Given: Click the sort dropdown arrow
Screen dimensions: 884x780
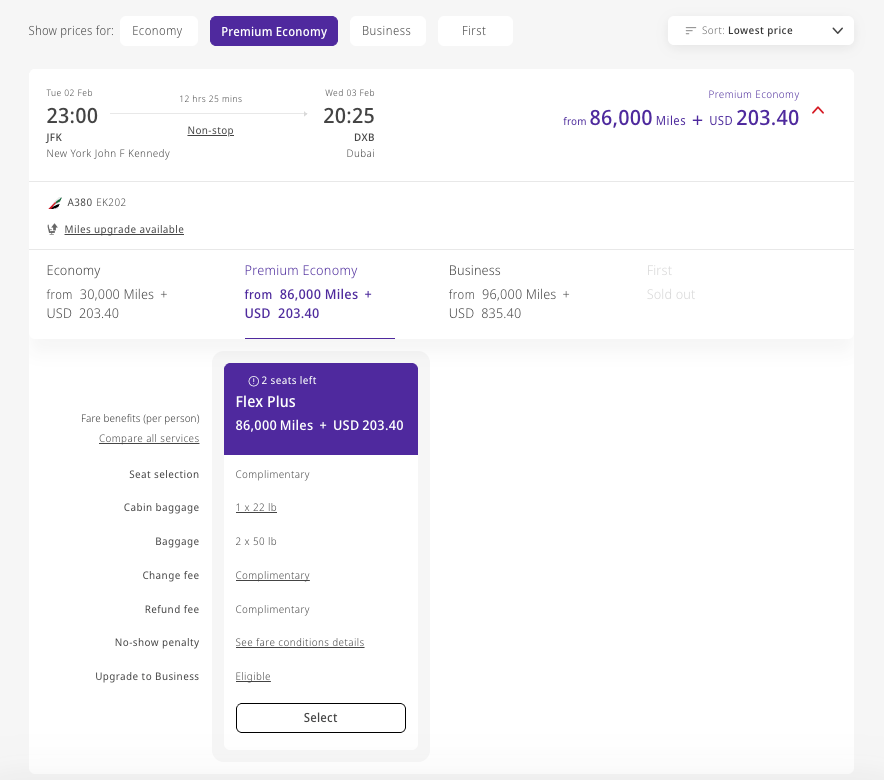Looking at the screenshot, I should pos(838,30).
